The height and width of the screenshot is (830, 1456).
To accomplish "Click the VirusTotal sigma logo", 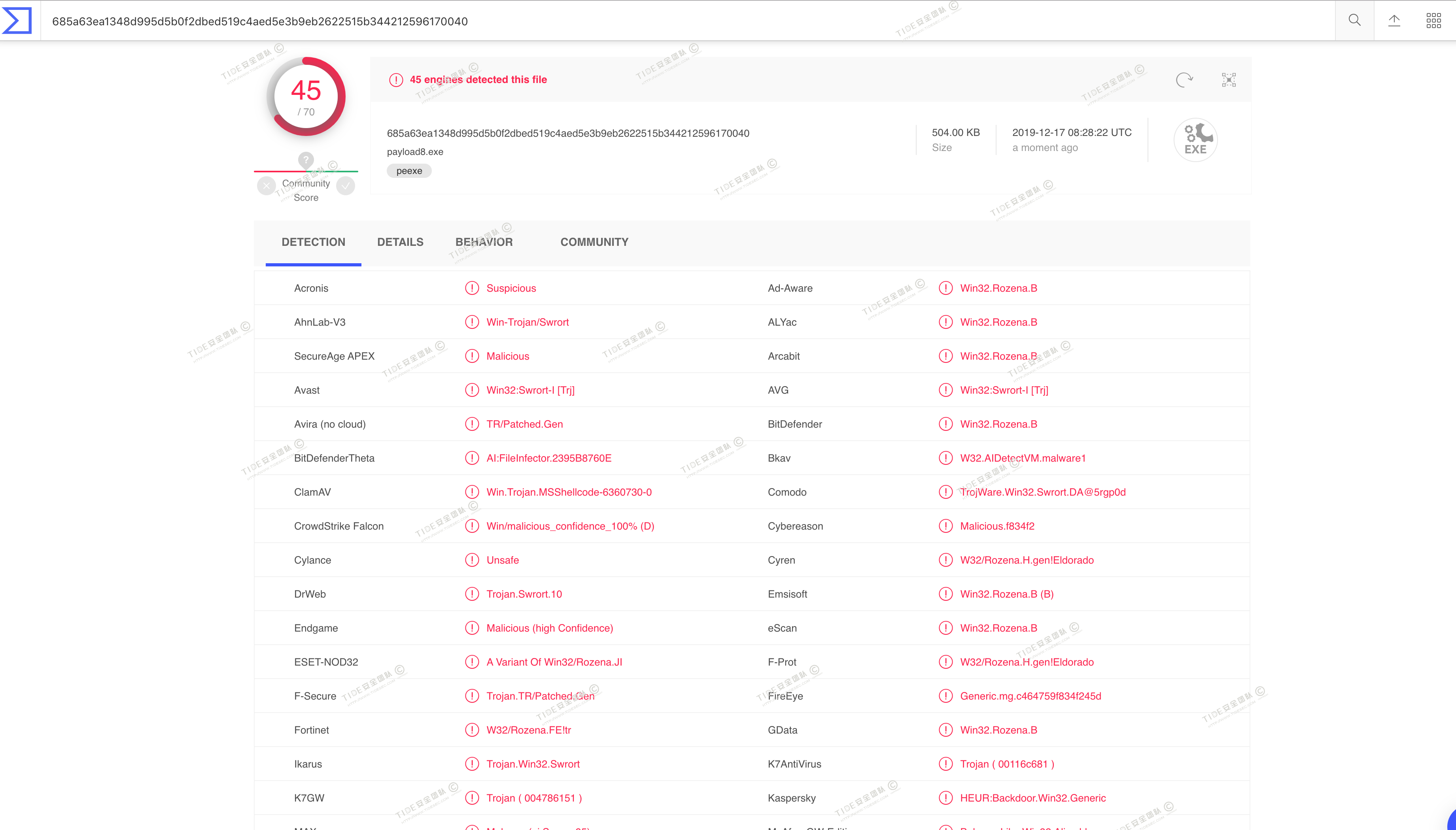I will click(x=17, y=21).
